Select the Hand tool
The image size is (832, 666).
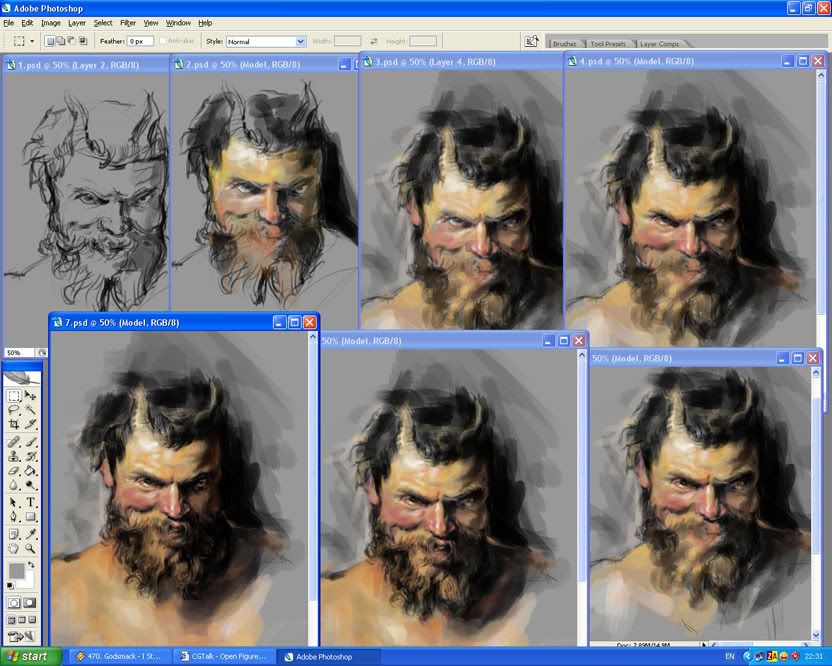pos(14,548)
